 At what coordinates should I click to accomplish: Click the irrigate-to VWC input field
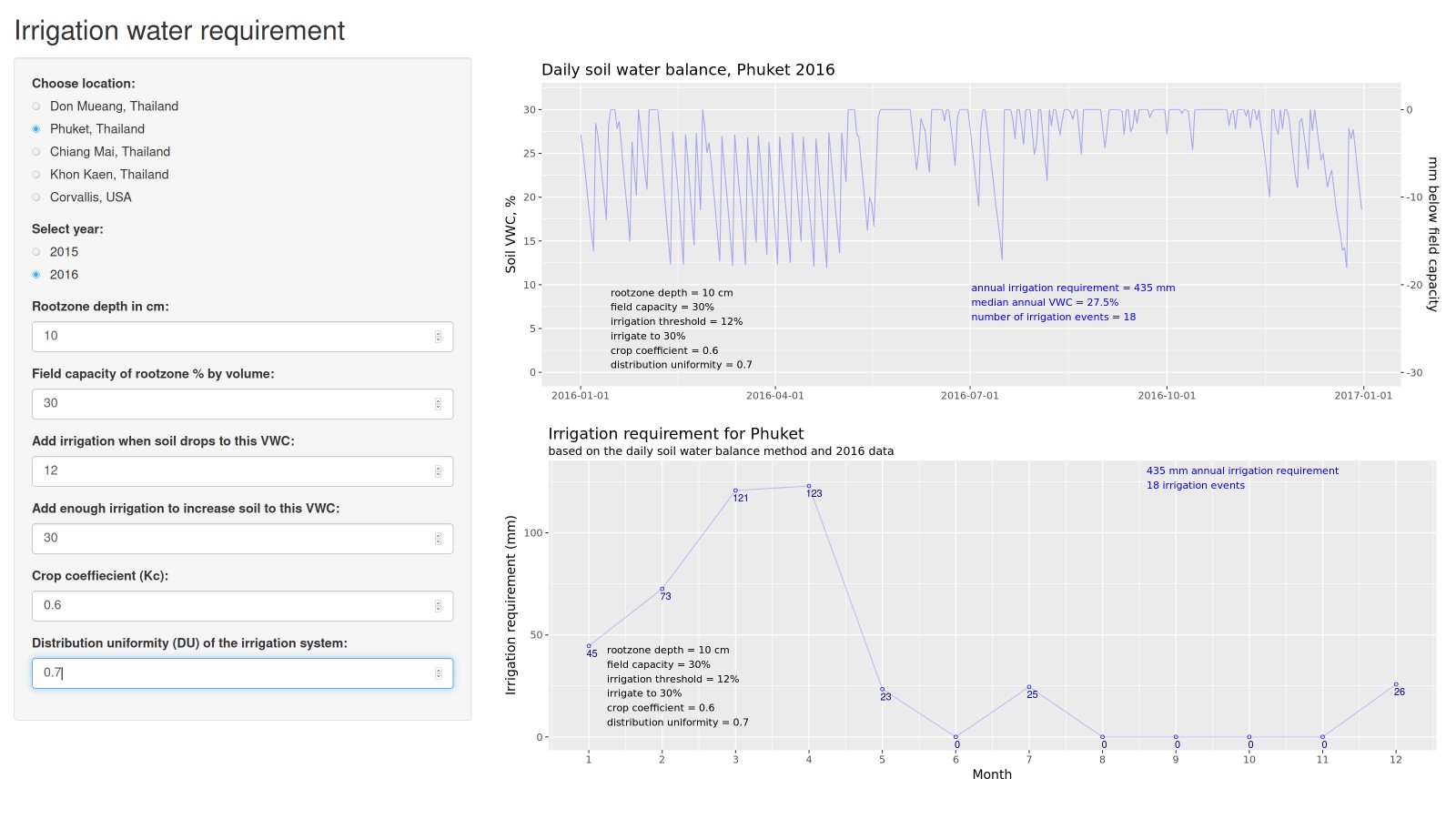232,539
